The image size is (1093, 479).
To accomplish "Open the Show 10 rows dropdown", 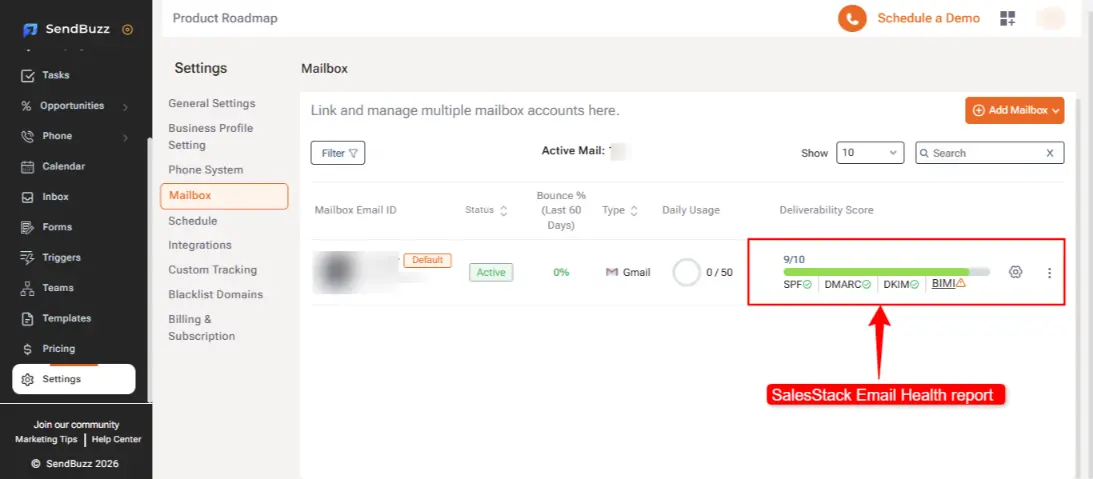I will [870, 153].
